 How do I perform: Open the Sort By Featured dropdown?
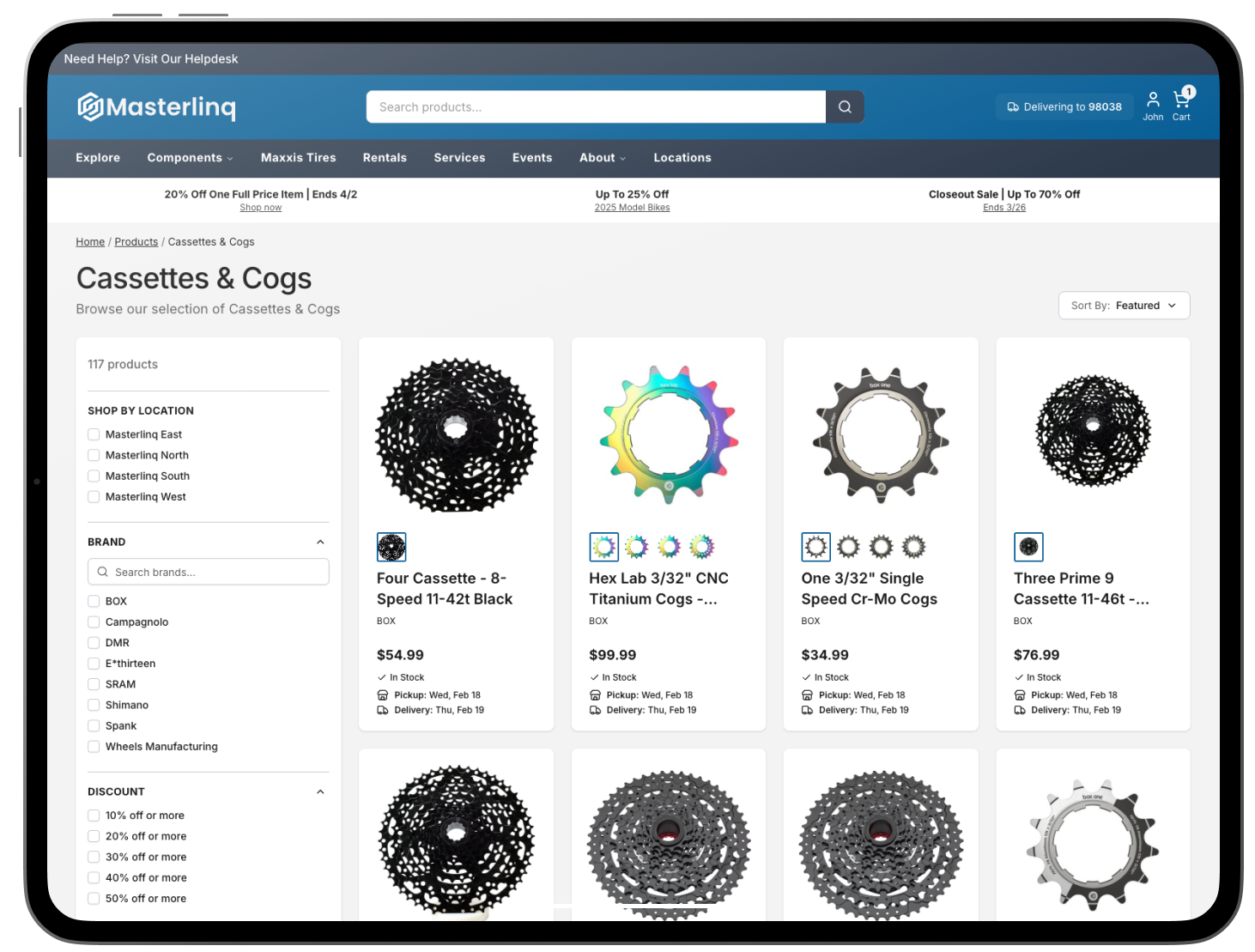coord(1124,306)
